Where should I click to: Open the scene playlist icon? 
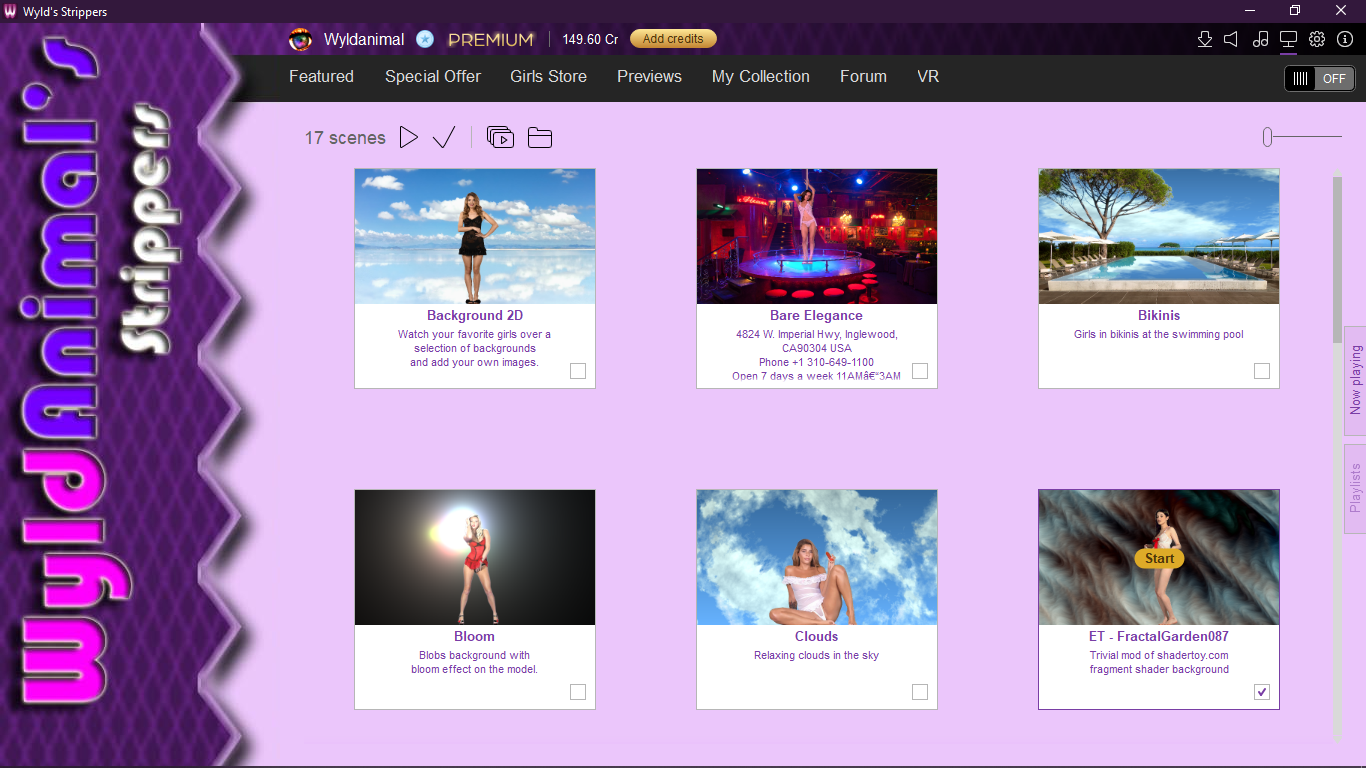(500, 138)
